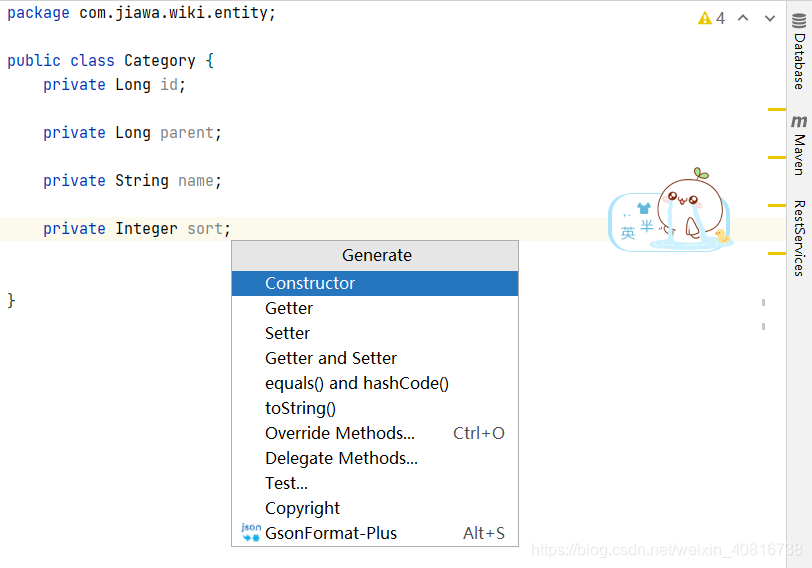Click the closing brace of class
812x568 pixels.
pyautogui.click(x=11, y=300)
